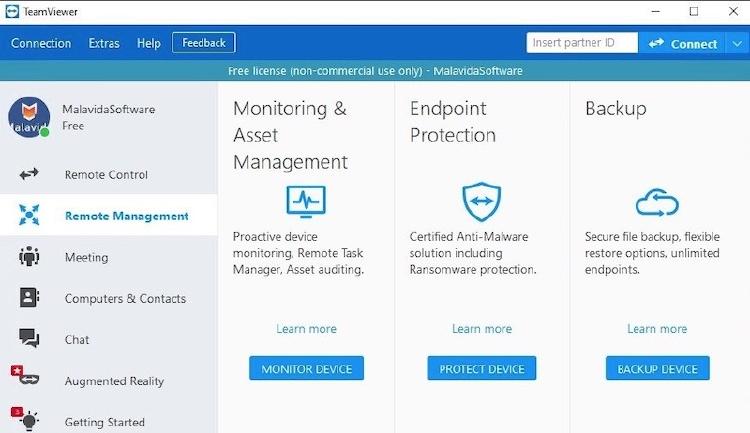Viewport: 750px width, 433px height.
Task: Open the Meeting people icon
Action: [x=29, y=257]
